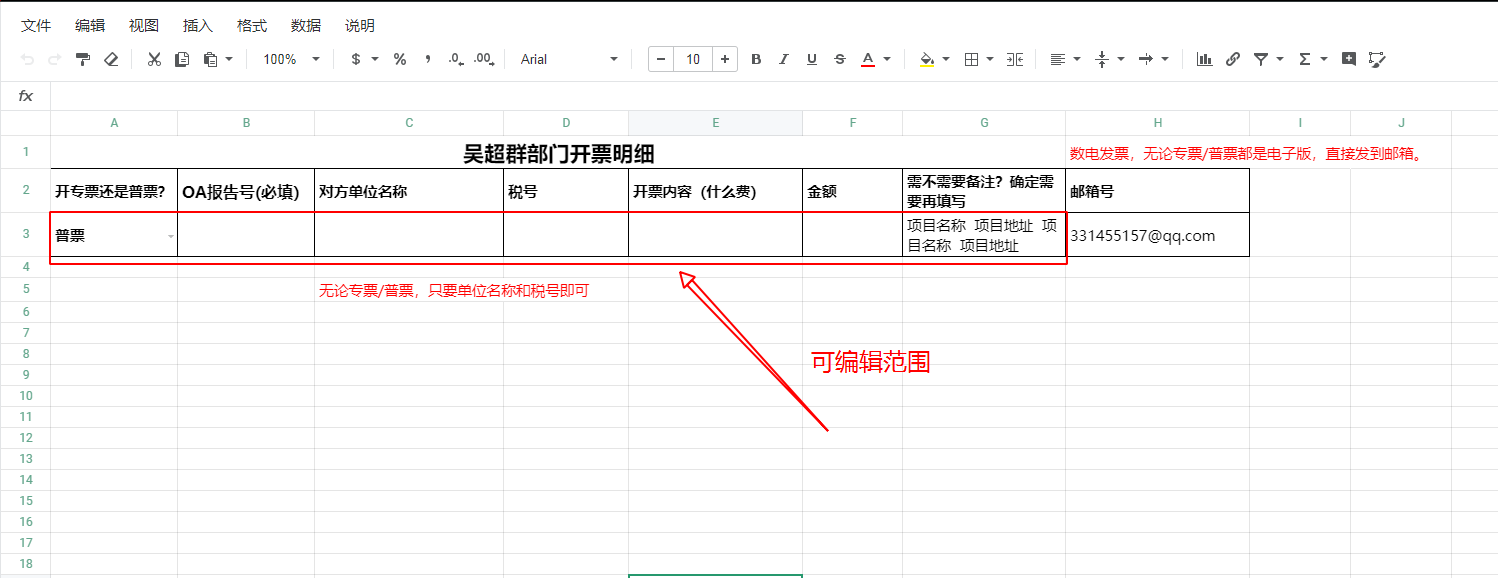Insert a chart using the chart icon
Image resolution: width=1498 pixels, height=578 pixels.
1205,59
